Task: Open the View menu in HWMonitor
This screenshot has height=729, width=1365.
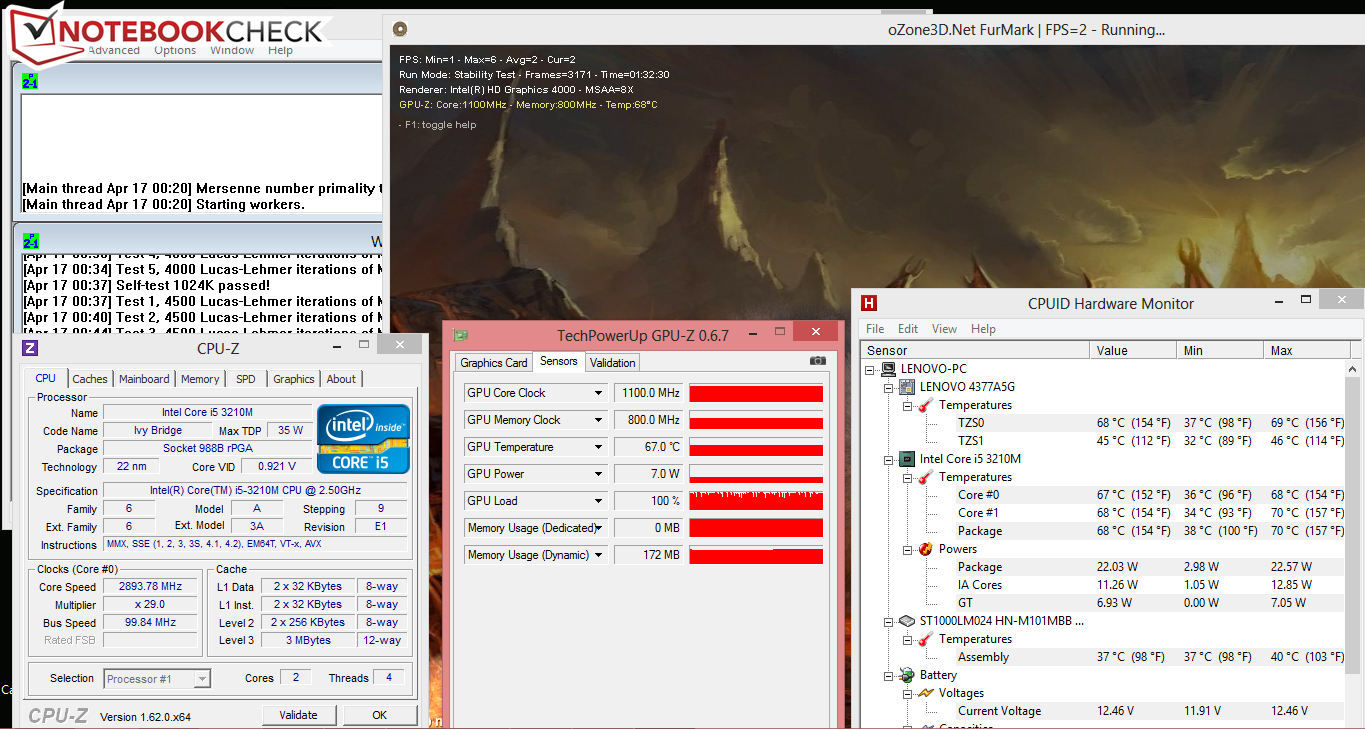Action: tap(944, 329)
